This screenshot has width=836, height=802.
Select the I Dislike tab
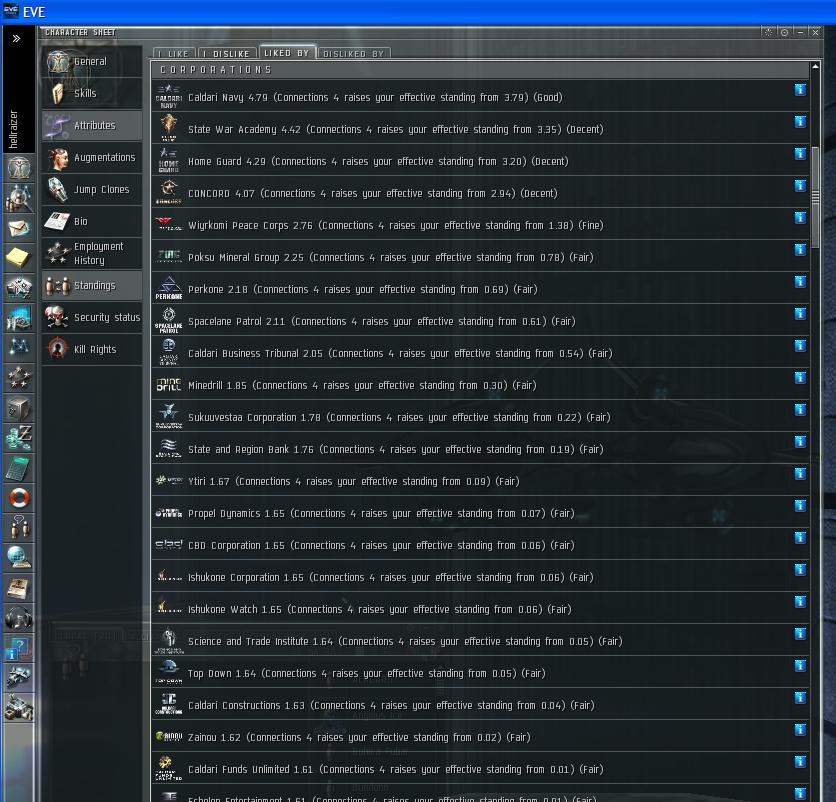coord(227,53)
